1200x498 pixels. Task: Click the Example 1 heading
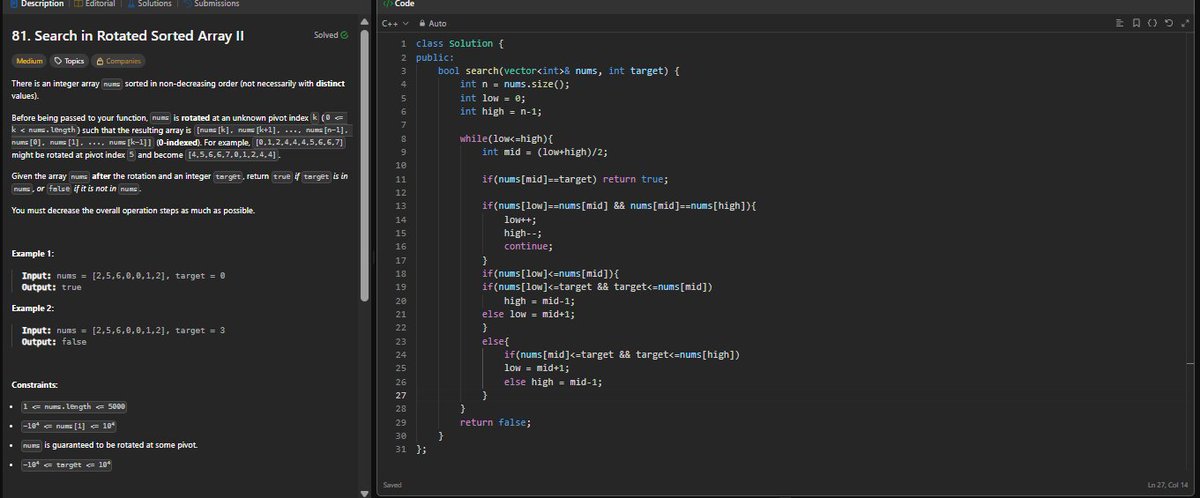[32, 254]
